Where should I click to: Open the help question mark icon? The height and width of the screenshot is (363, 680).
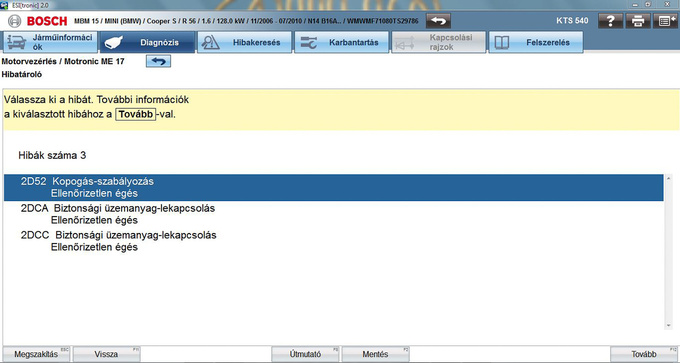coord(611,21)
